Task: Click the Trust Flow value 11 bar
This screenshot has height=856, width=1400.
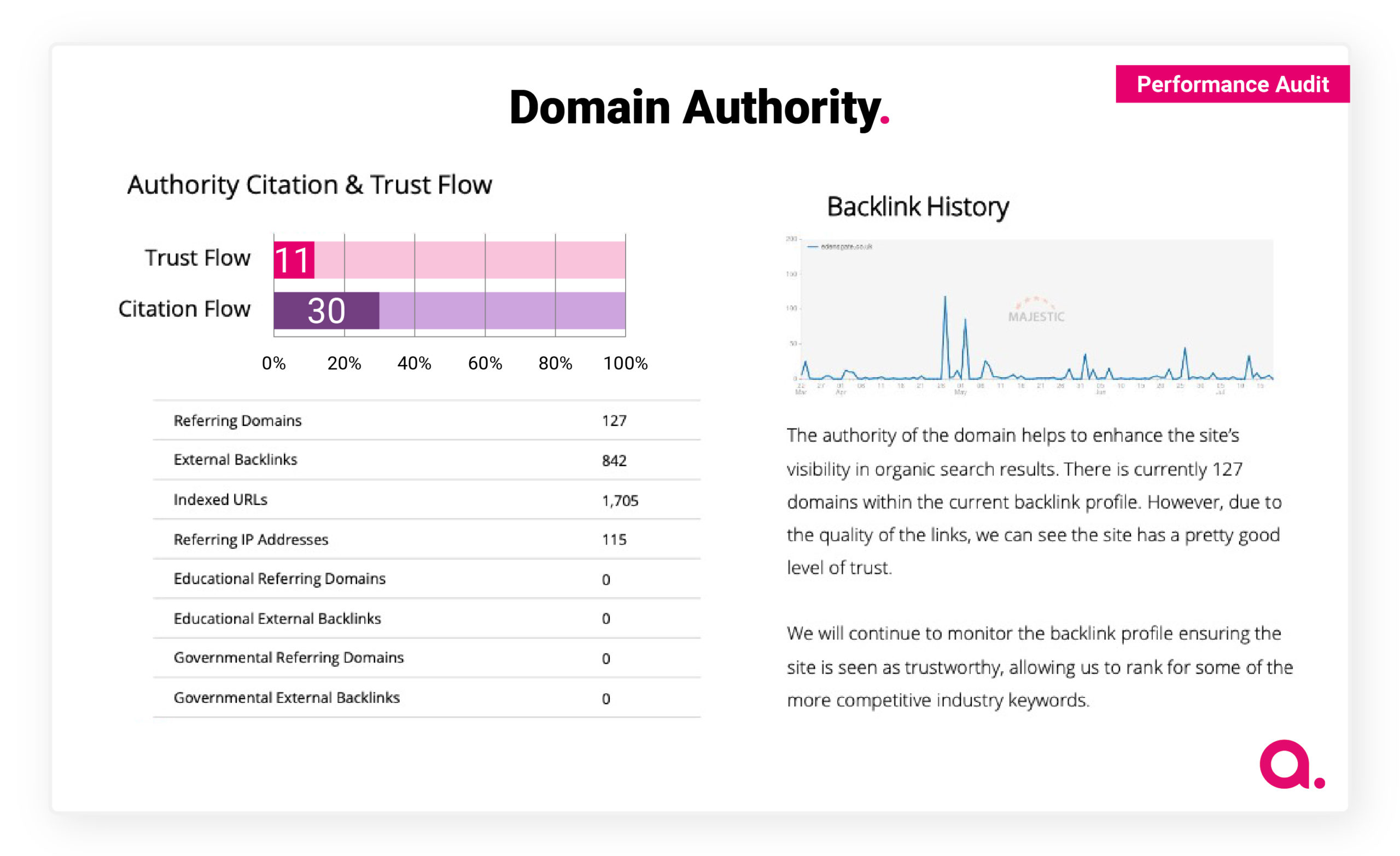Action: [x=294, y=260]
